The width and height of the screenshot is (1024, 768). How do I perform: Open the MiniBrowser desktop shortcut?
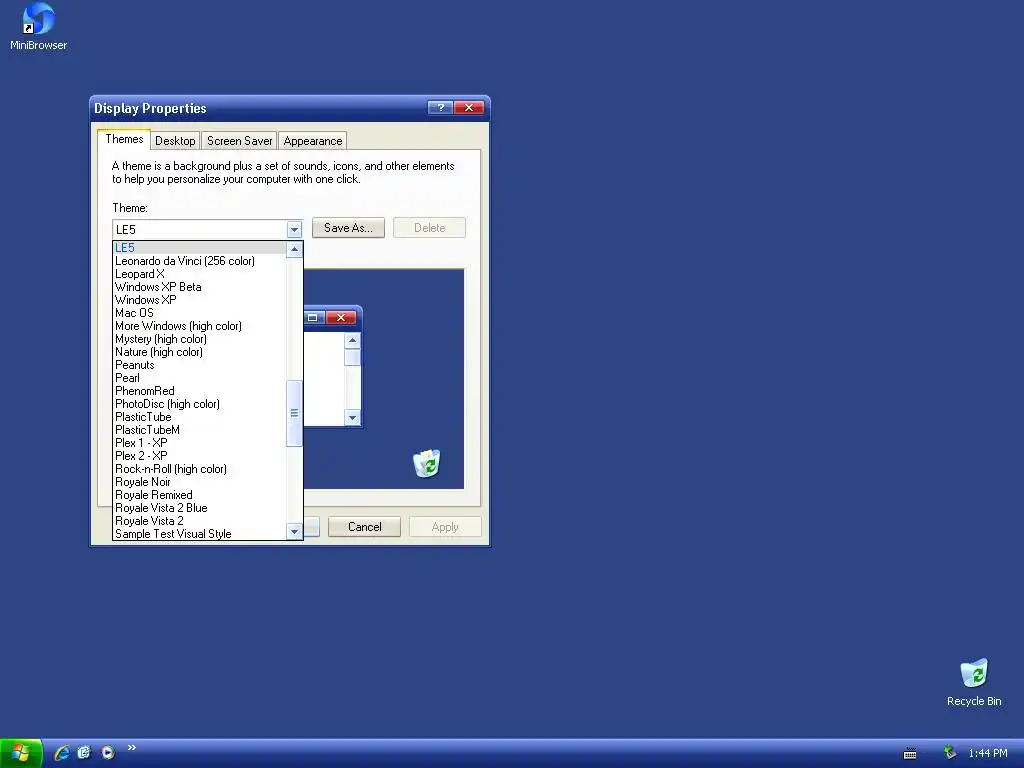pos(38,26)
